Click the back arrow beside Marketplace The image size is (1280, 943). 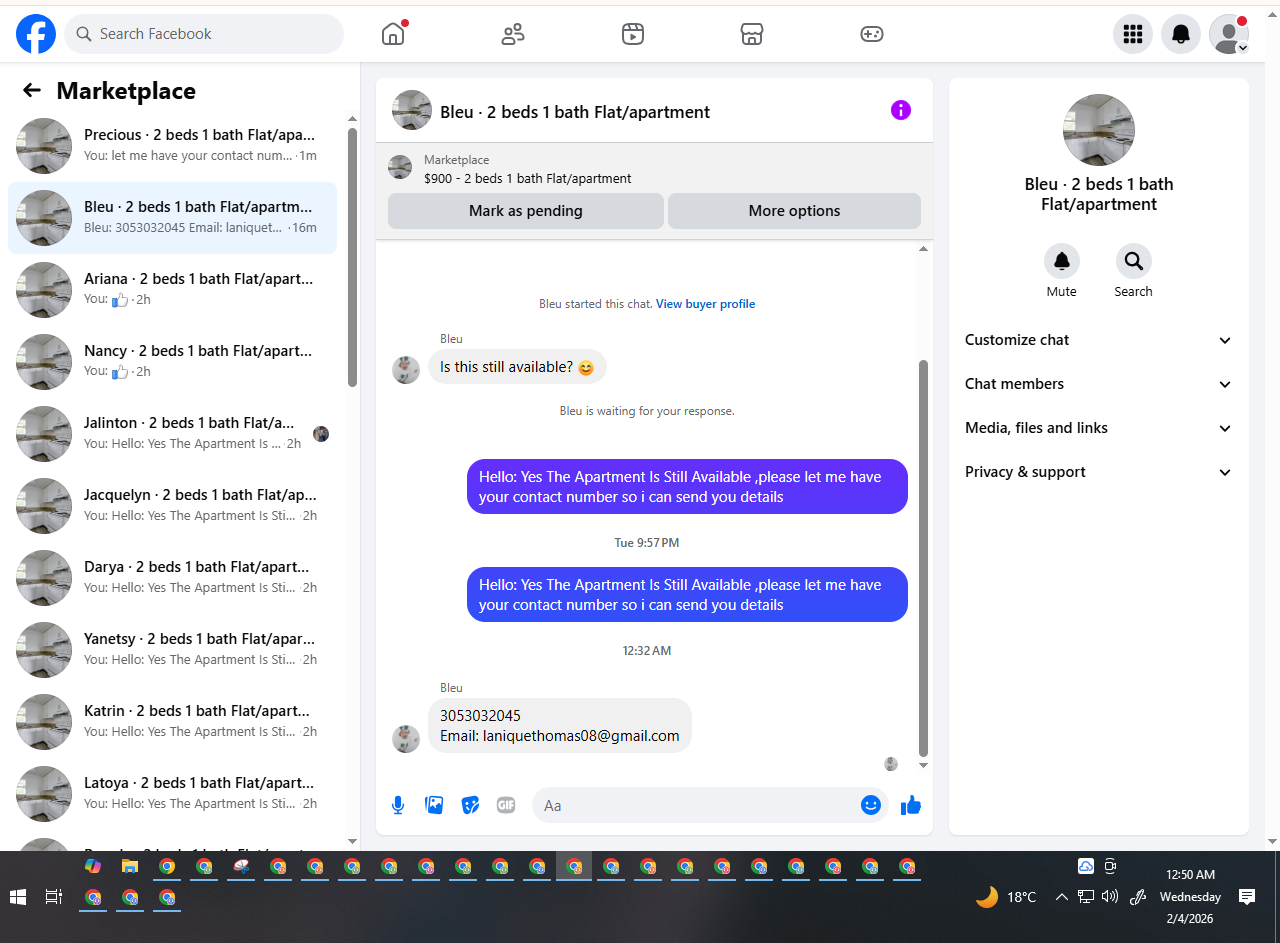tap(32, 91)
